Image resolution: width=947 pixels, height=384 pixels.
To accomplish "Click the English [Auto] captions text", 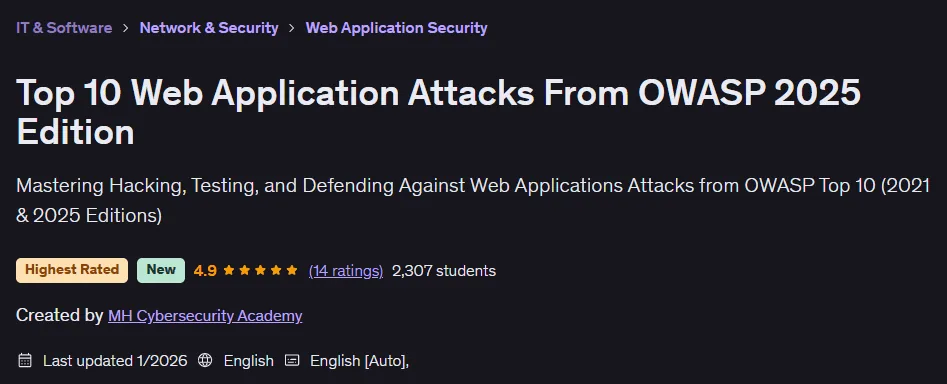I will pyautogui.click(x=359, y=361).
